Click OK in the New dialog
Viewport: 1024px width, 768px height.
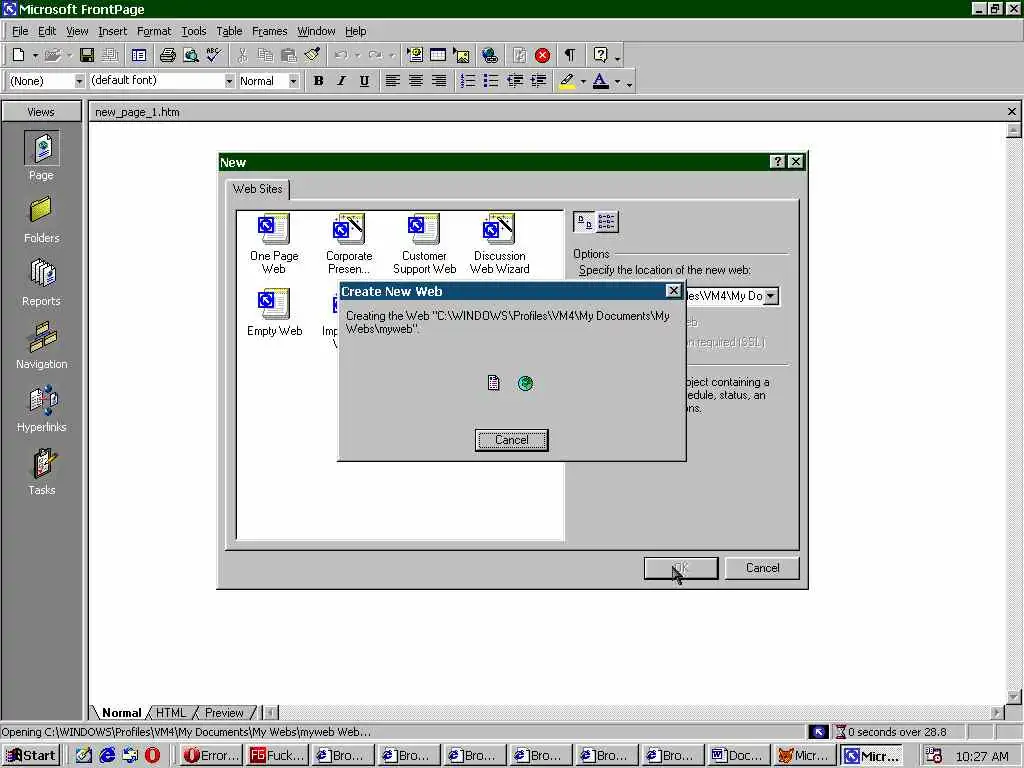click(680, 568)
